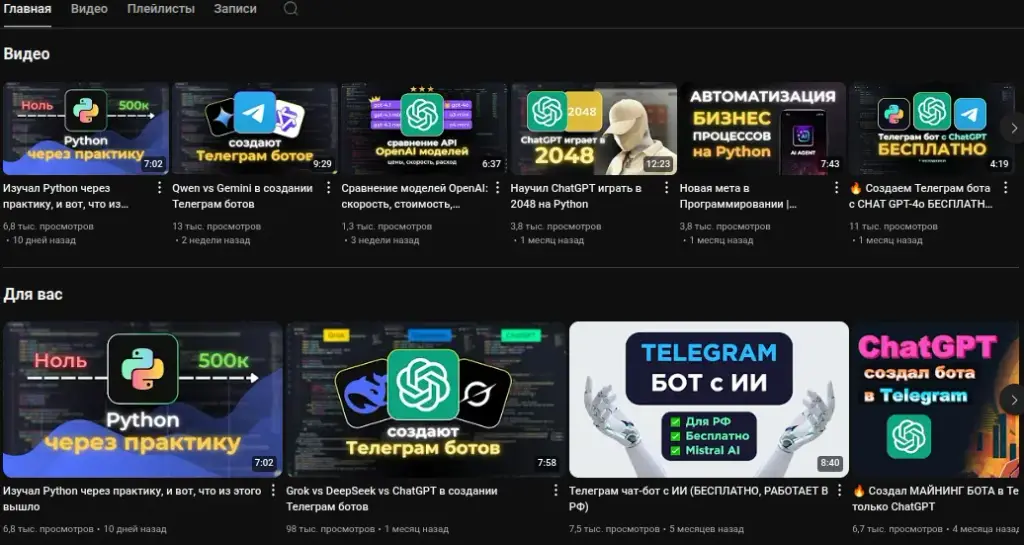This screenshot has height=545, width=1024.
Task: Click the 'Для вас' section heading
Action: click(33, 294)
